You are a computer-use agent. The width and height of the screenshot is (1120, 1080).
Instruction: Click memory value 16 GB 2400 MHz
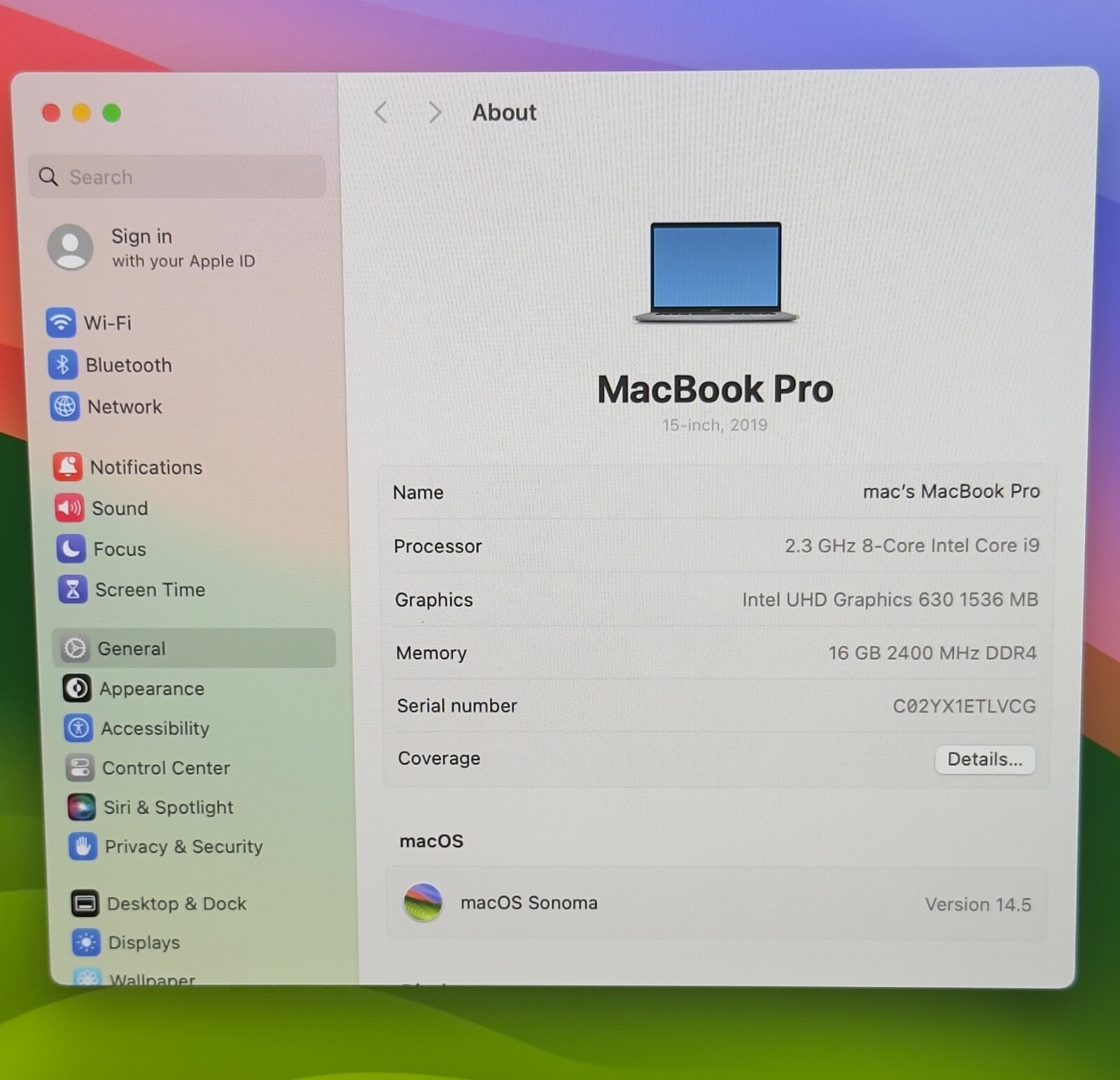click(932, 652)
